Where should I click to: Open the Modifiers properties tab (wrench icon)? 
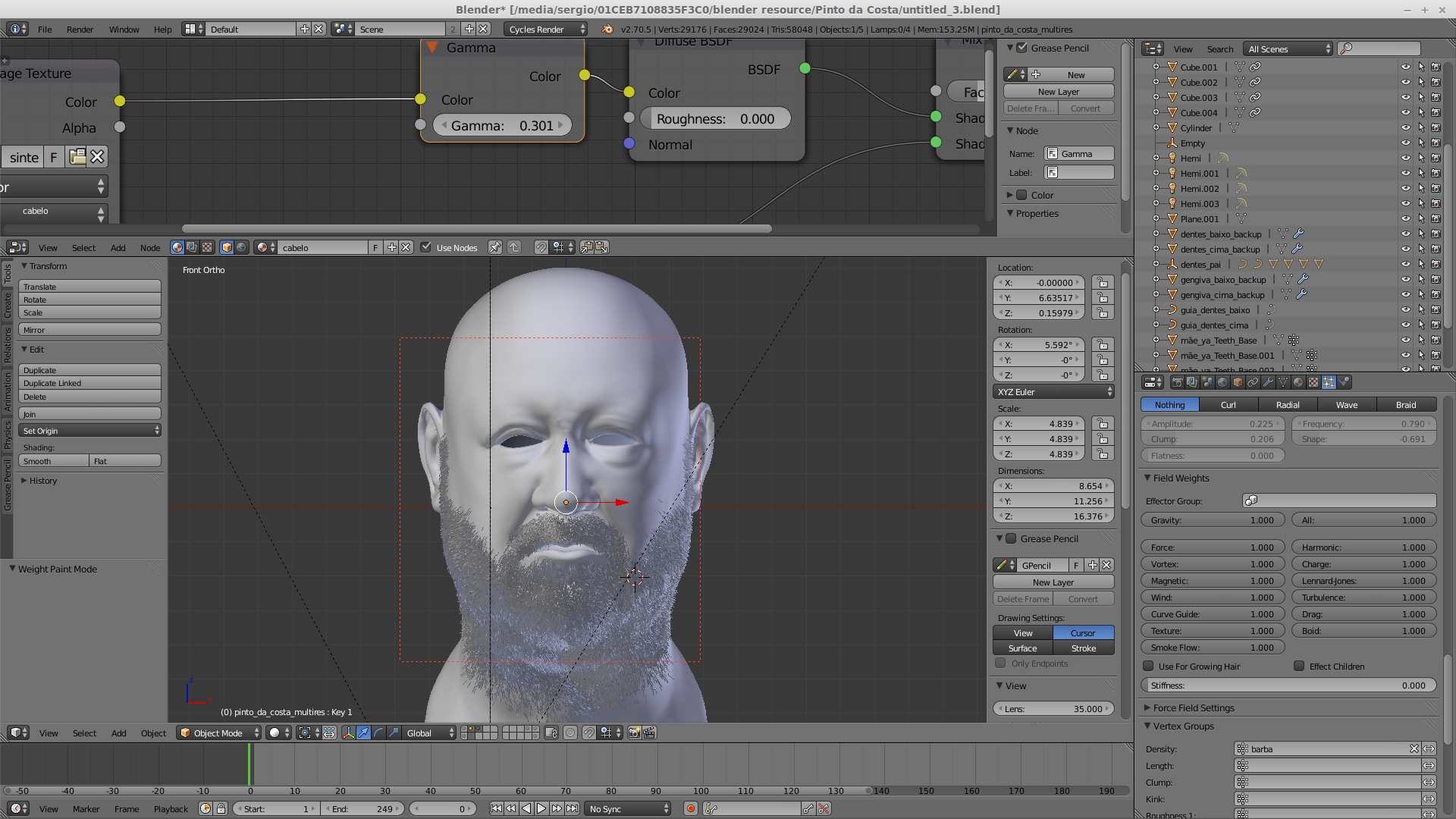[x=1268, y=382]
